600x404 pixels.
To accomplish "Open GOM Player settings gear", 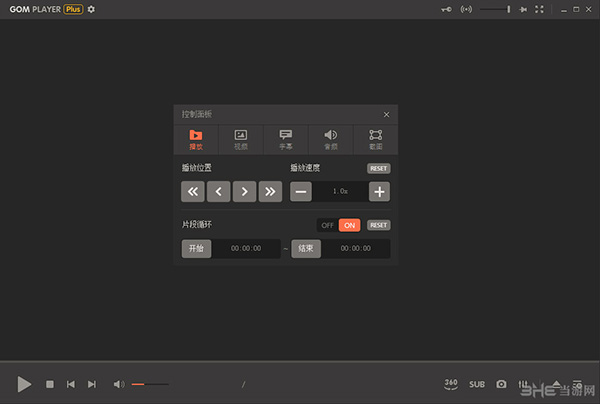I will tap(91, 9).
